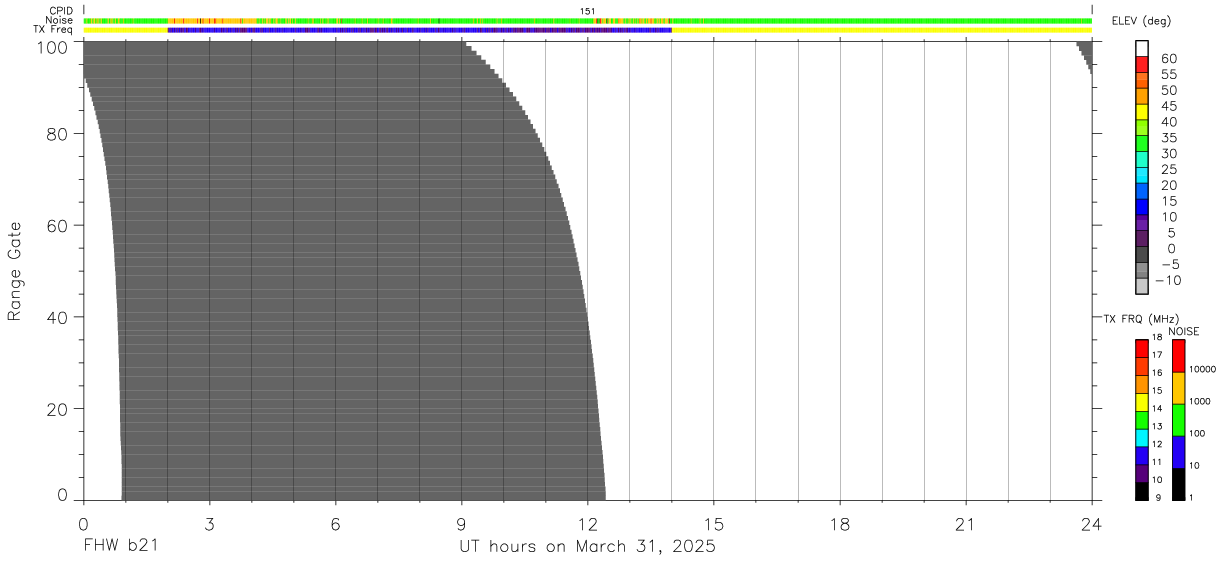The height and width of the screenshot is (567, 1228).
Task: Click y-axis tick label '60'
Action: 58,226
